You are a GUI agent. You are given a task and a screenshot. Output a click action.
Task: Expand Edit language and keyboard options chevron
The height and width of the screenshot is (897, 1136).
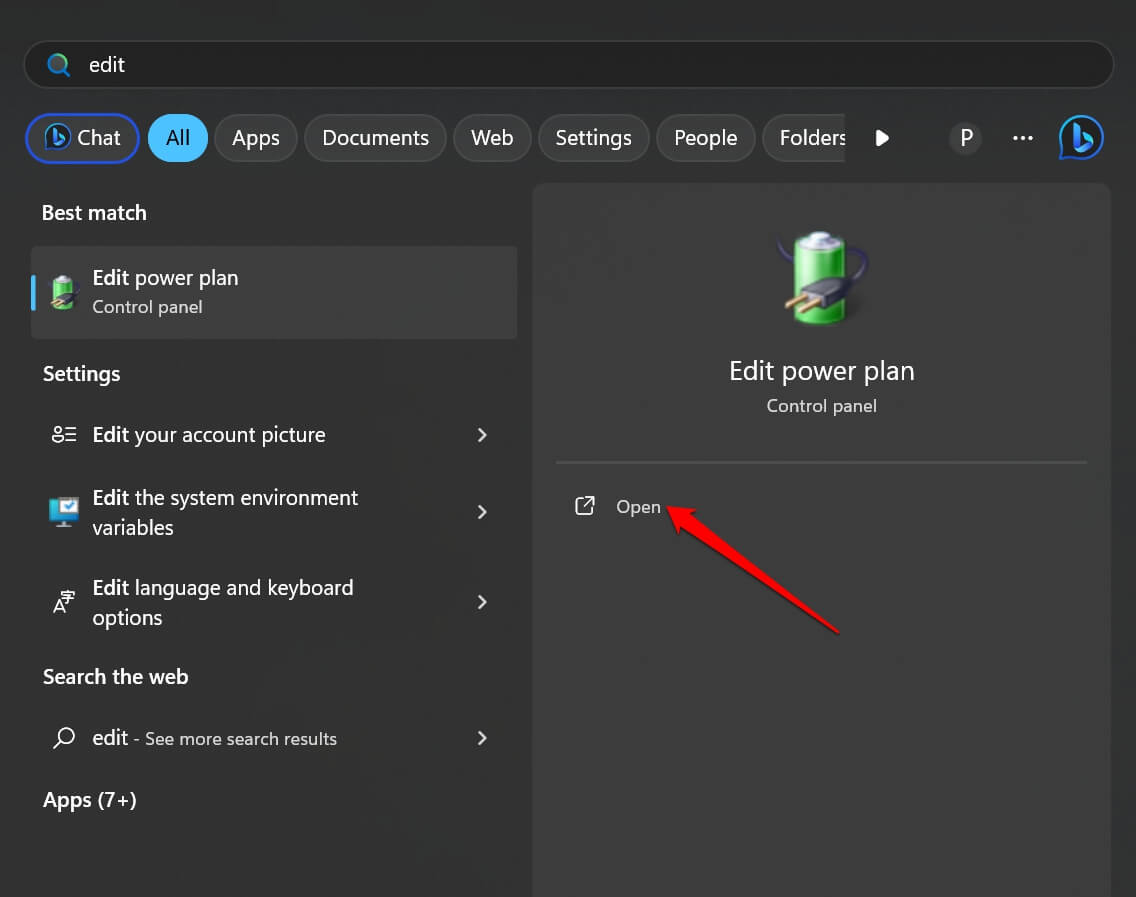click(x=482, y=602)
